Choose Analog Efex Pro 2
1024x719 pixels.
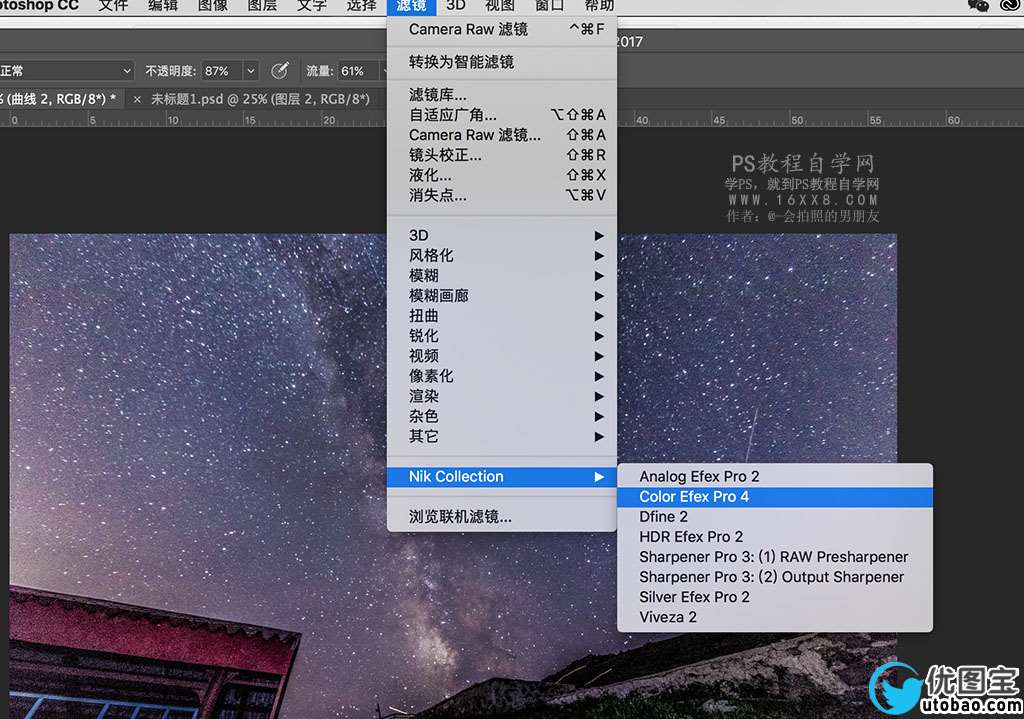699,477
